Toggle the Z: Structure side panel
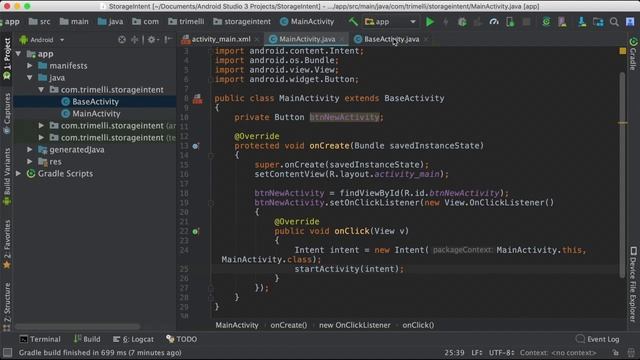640x360 pixels. point(7,307)
